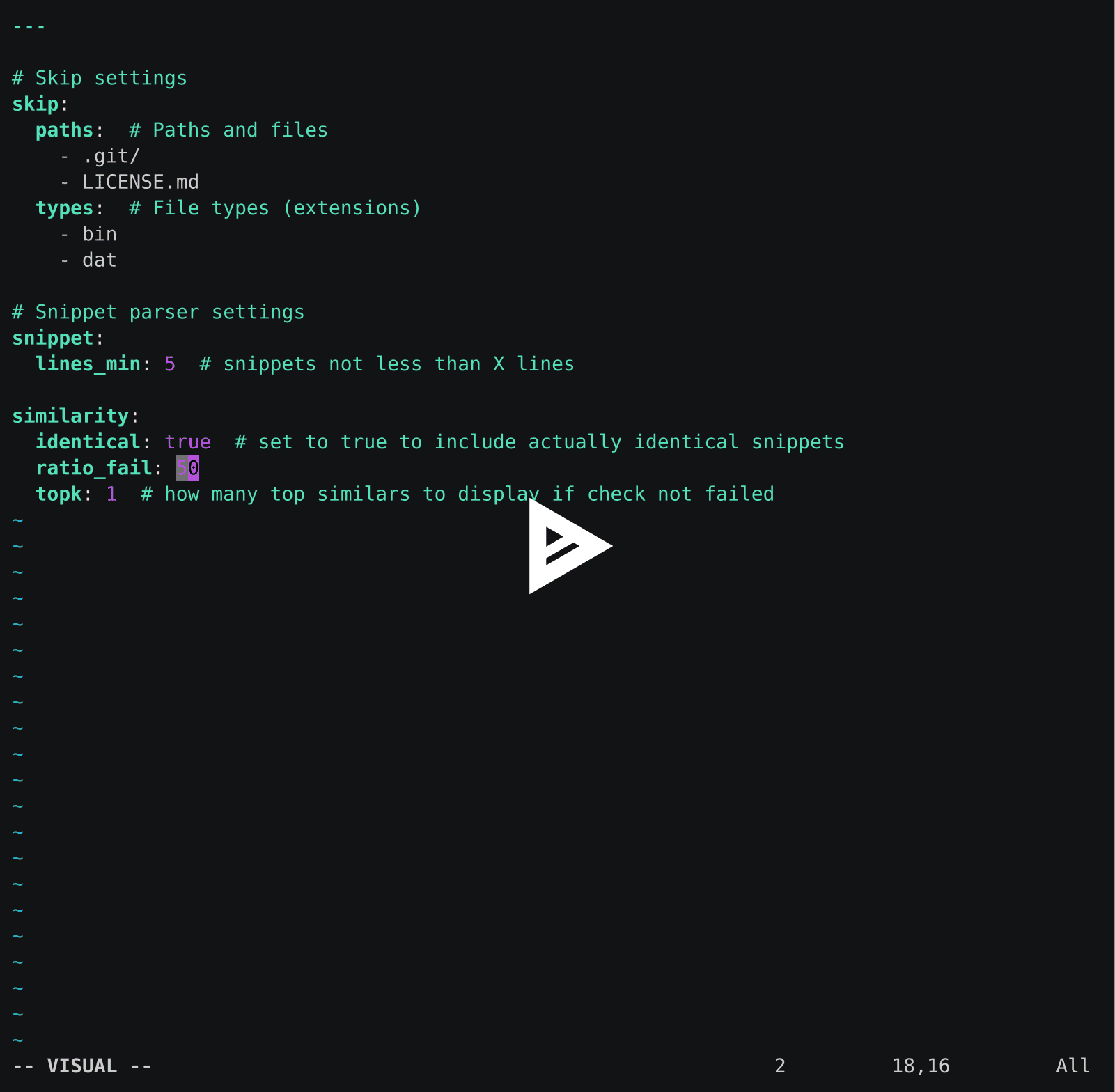Image resolution: width=1115 pixels, height=1092 pixels.
Task: Click the '# Paths and files' comment
Action: (228, 130)
